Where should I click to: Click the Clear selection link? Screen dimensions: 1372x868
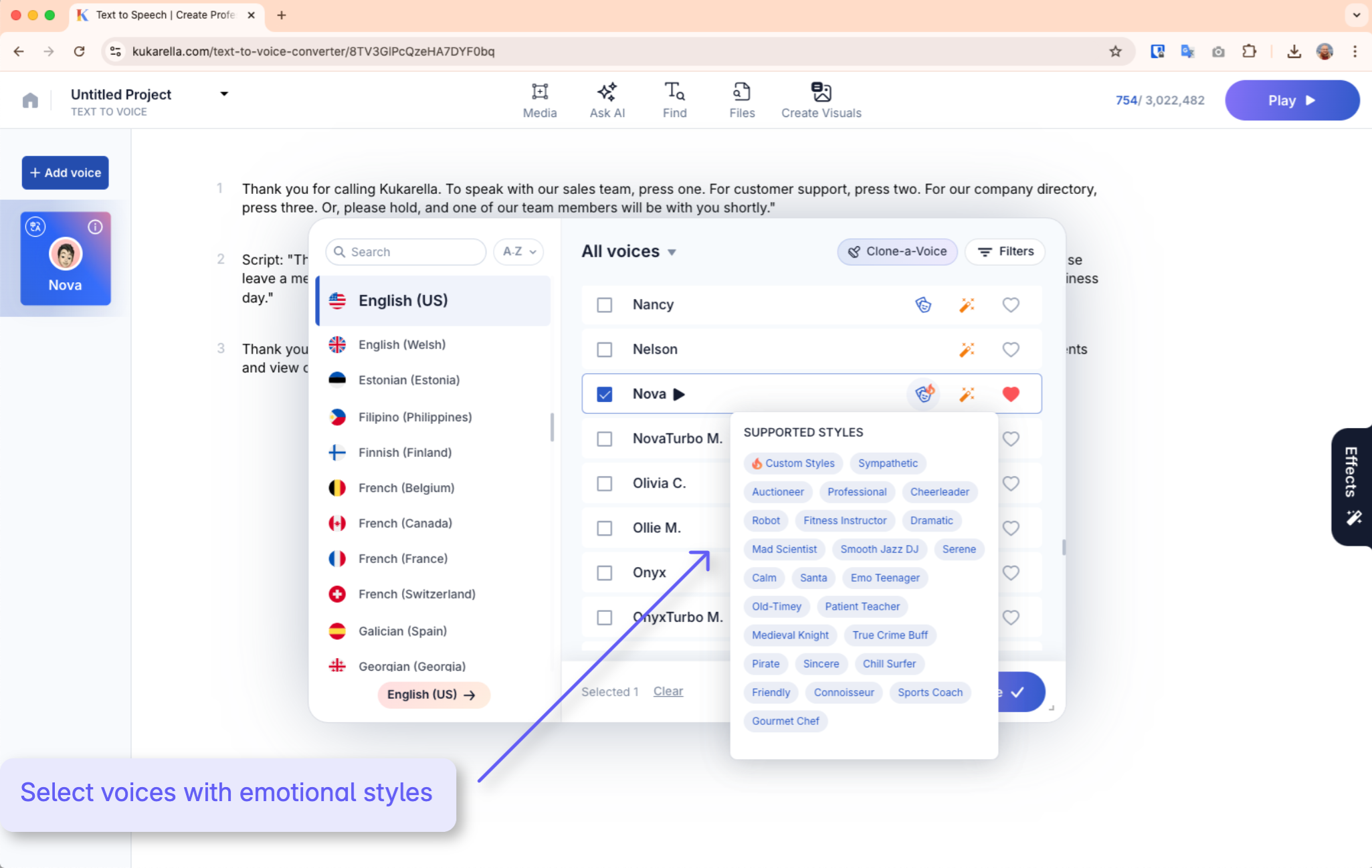(668, 691)
